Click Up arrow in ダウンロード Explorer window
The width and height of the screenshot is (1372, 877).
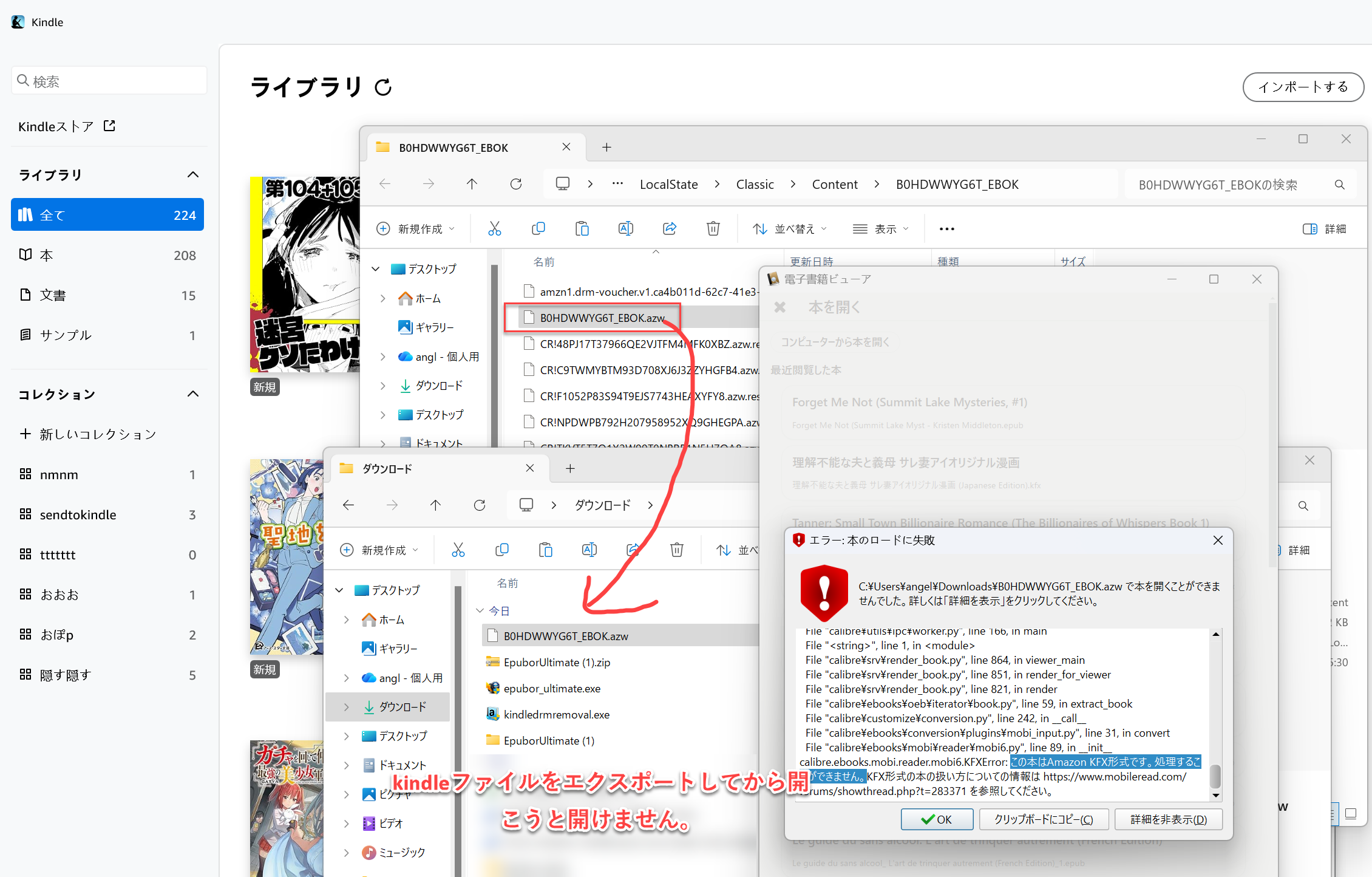435,505
